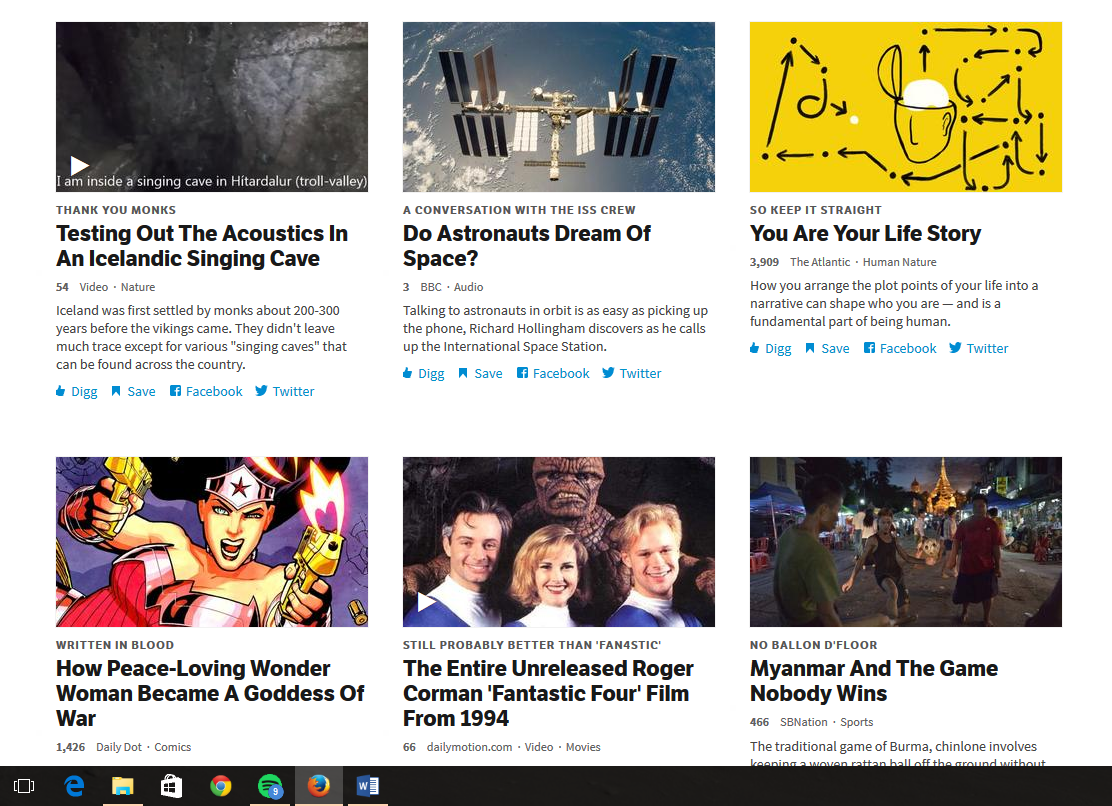Open the SBNation source link
This screenshot has height=806, width=1112.
tap(804, 722)
